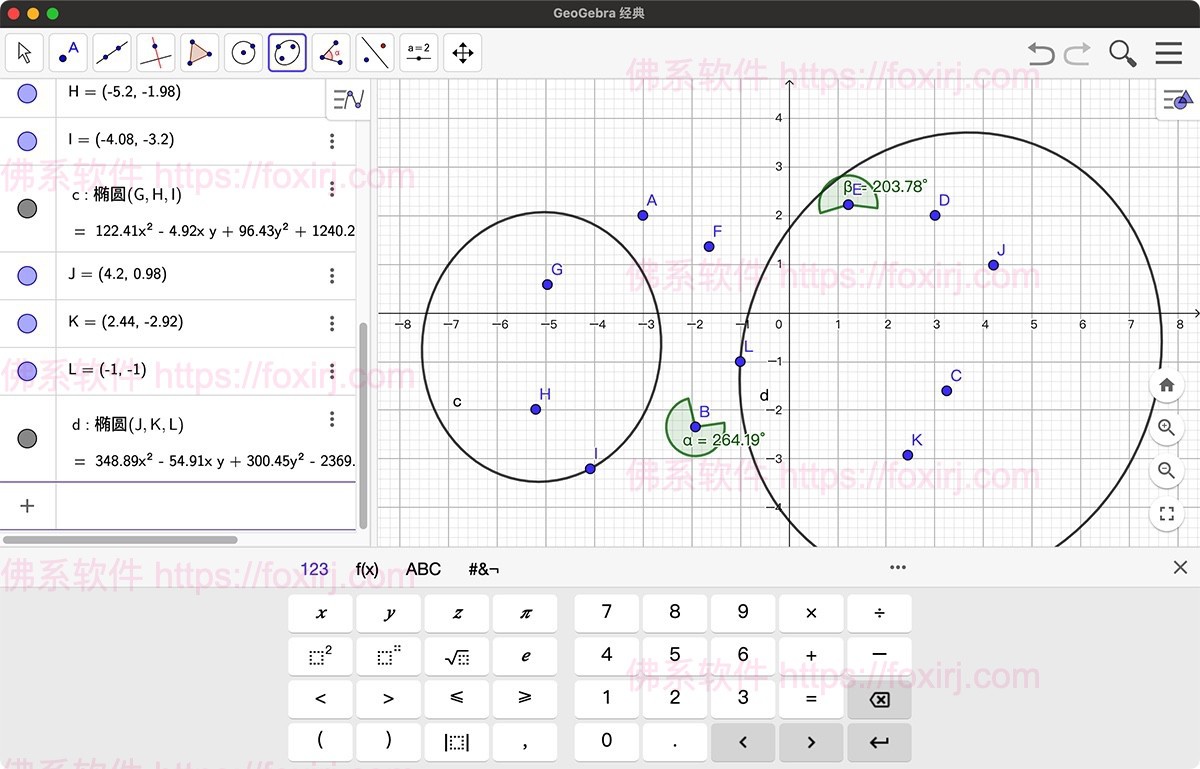
Task: Click the Zoom In button on the canvas
Action: (x=1166, y=428)
